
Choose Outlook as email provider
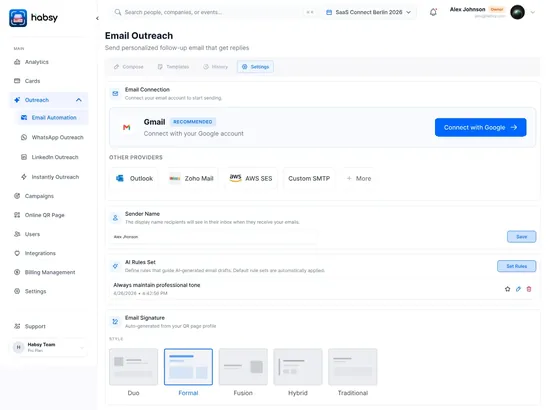tap(134, 179)
